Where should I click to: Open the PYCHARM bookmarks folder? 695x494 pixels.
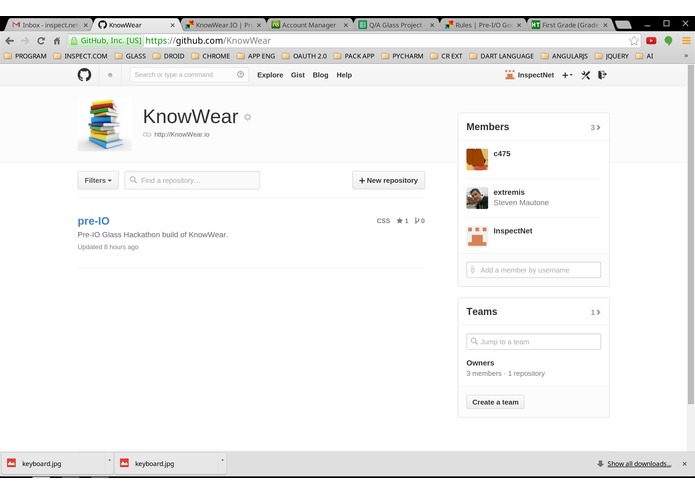[402, 56]
